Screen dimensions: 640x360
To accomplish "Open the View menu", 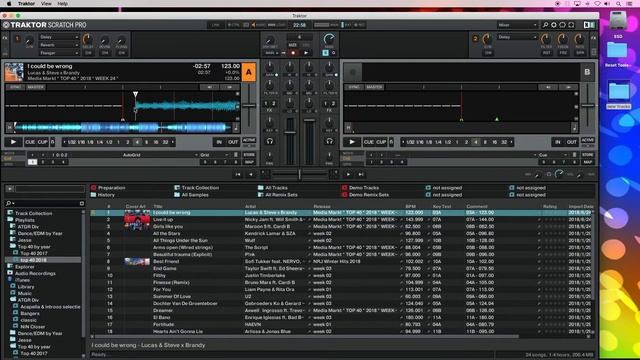I will [x=46, y=4].
